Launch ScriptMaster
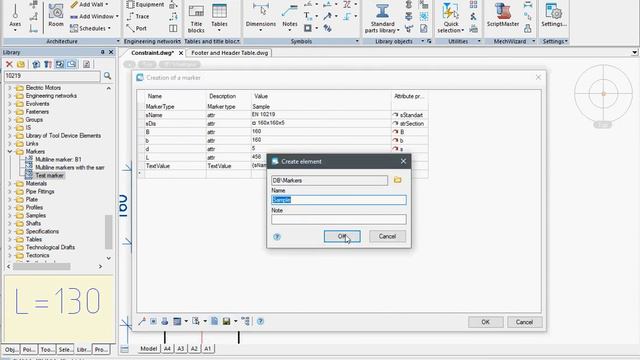 click(x=503, y=16)
